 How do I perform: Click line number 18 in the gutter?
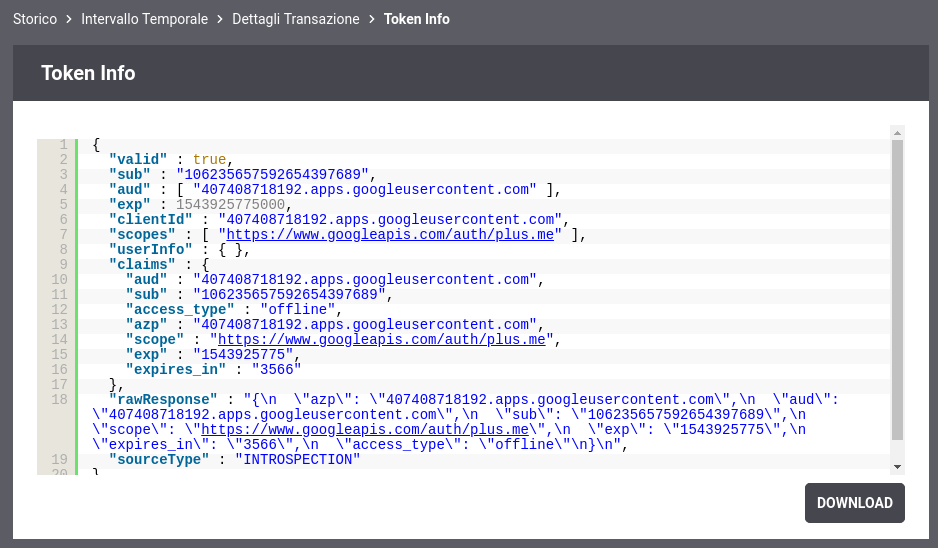(x=59, y=400)
